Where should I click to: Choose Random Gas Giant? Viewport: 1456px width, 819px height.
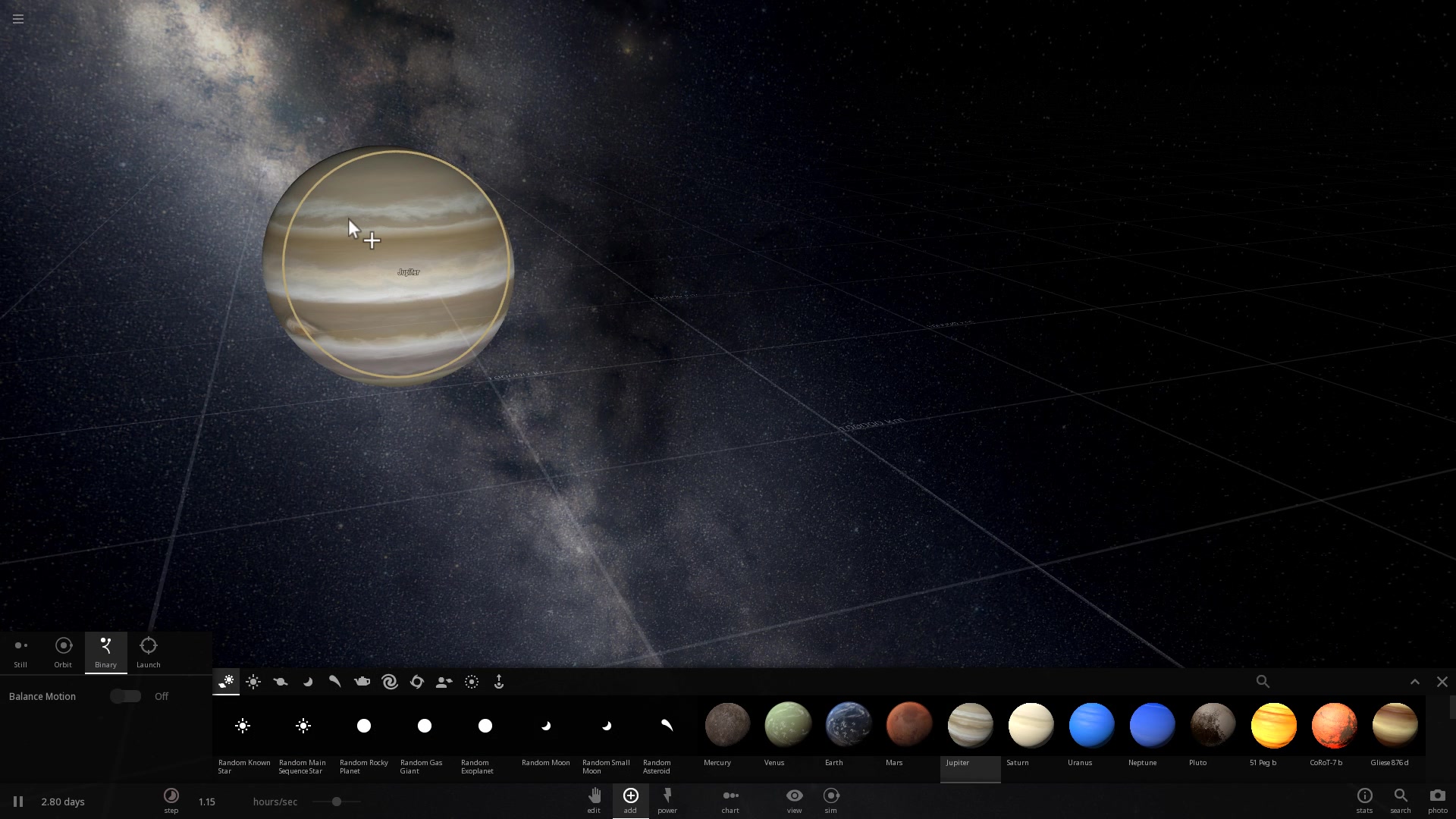[425, 739]
